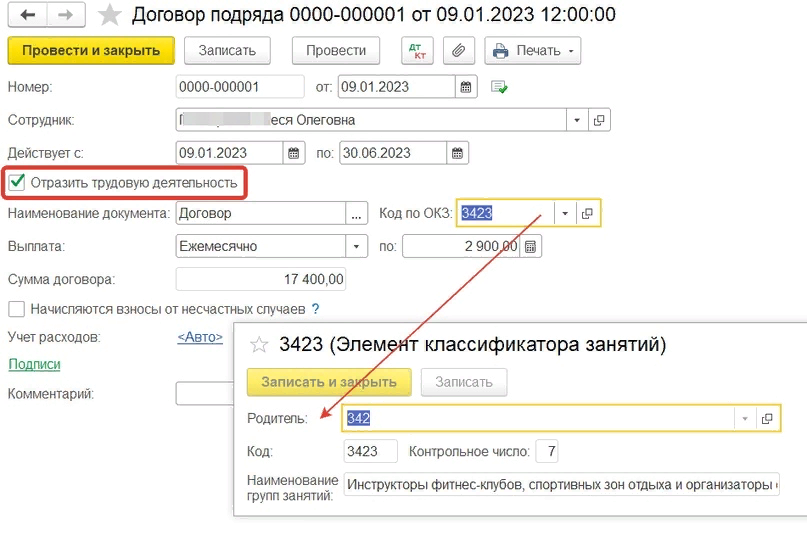Click Провести и закрыть
This screenshot has width=807, height=552.
click(x=91, y=50)
